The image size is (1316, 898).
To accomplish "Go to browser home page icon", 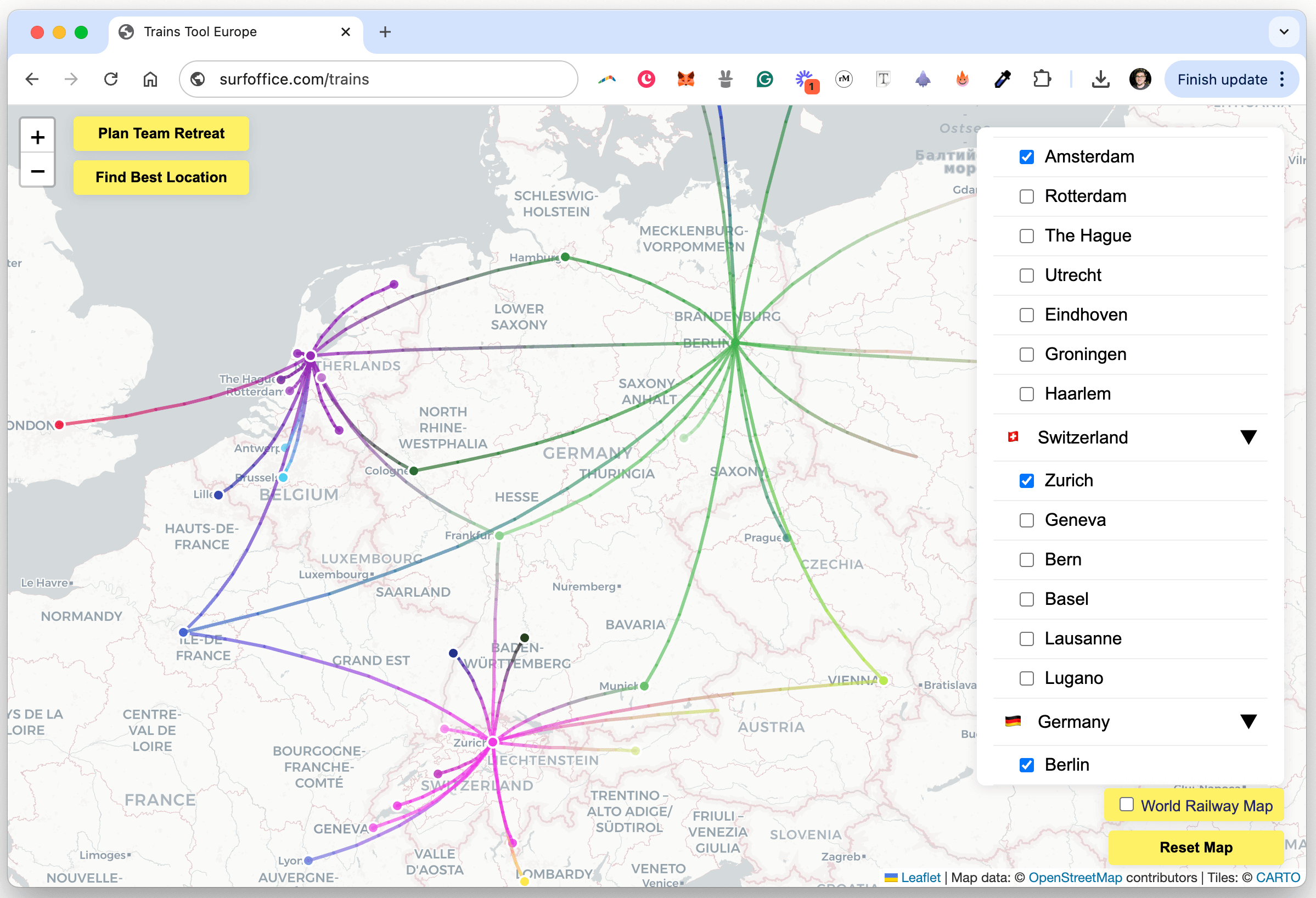I will tap(150, 79).
